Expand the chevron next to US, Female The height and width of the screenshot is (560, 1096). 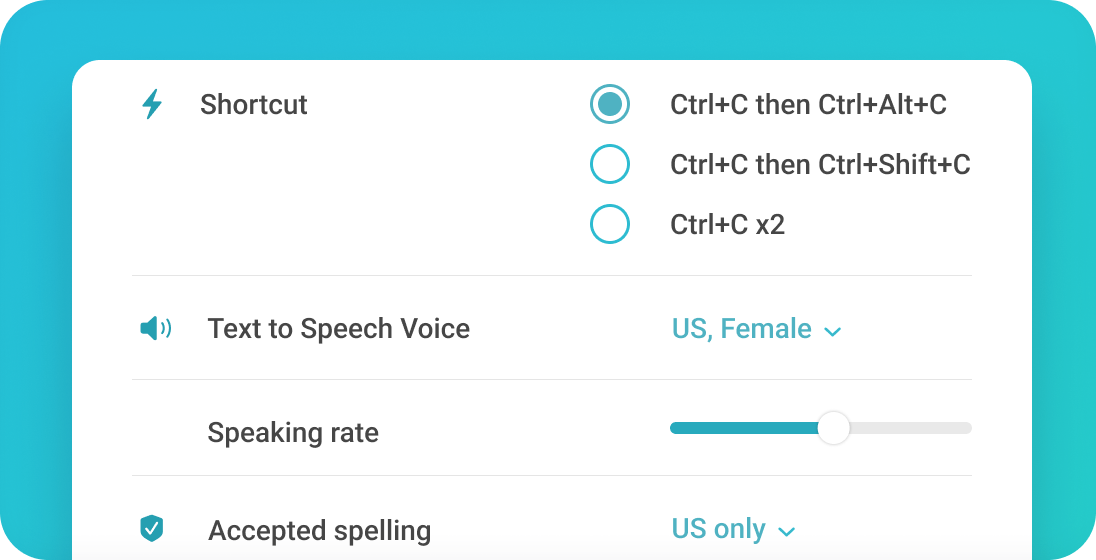pyautogui.click(x=833, y=331)
